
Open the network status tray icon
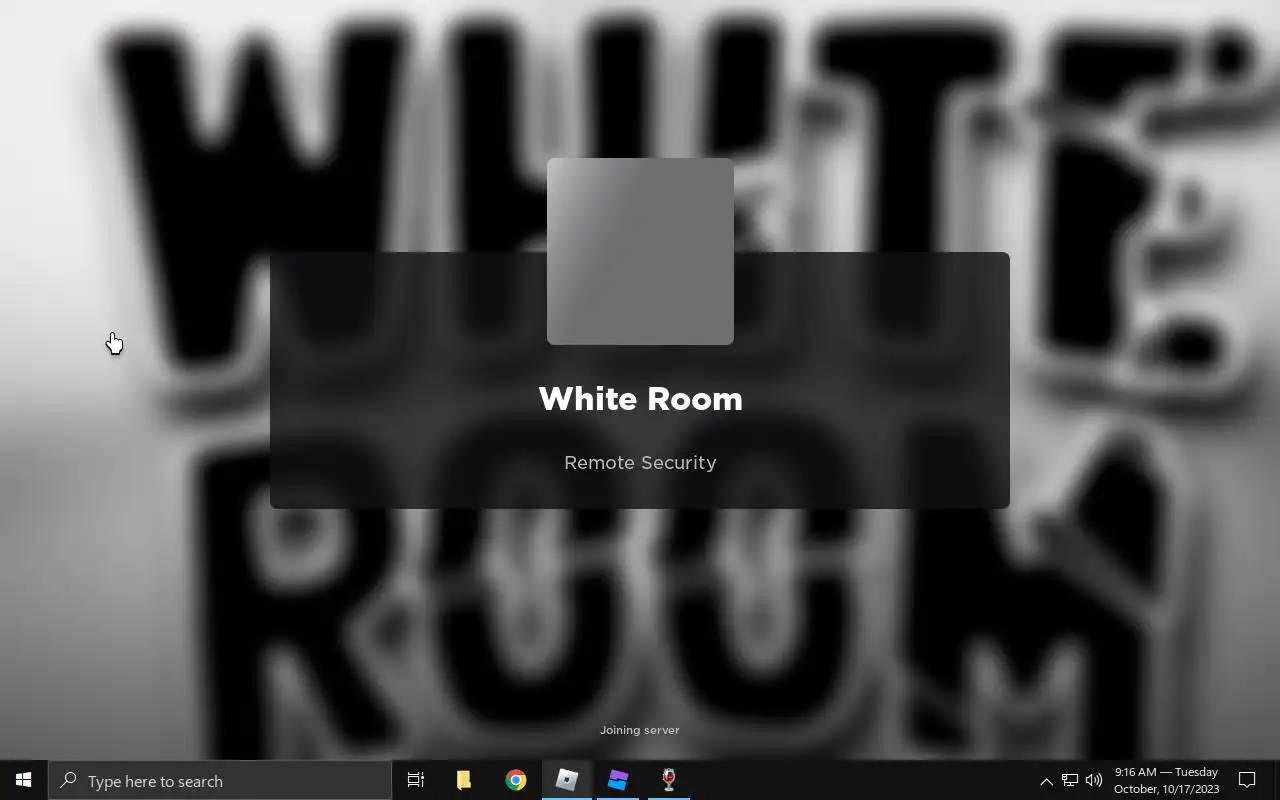tap(1070, 780)
